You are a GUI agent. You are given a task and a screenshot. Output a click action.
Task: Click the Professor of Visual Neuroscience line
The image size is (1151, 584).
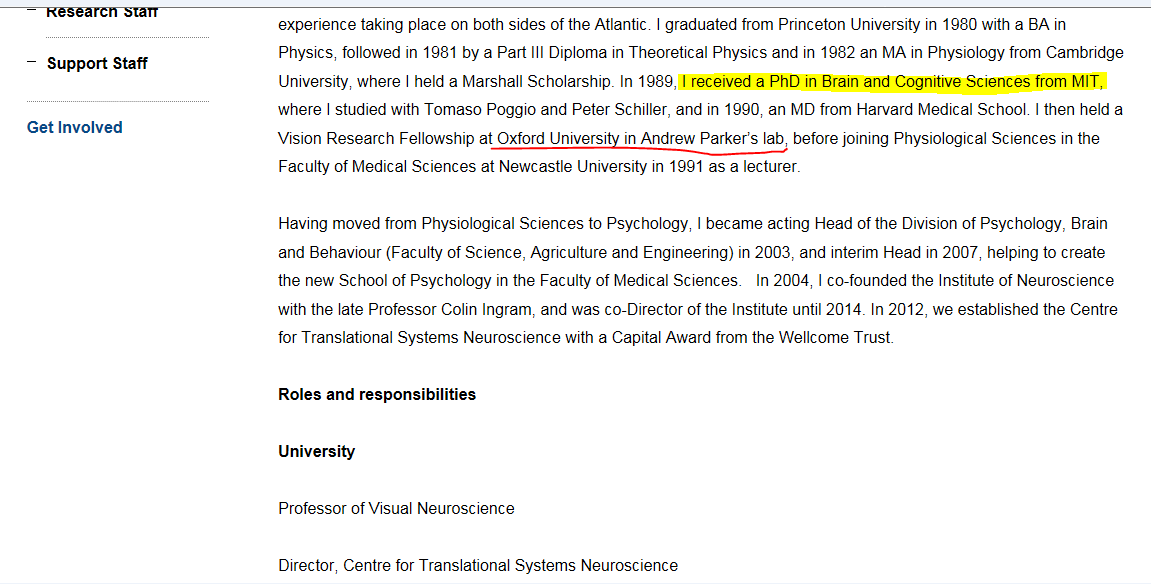[396, 509]
